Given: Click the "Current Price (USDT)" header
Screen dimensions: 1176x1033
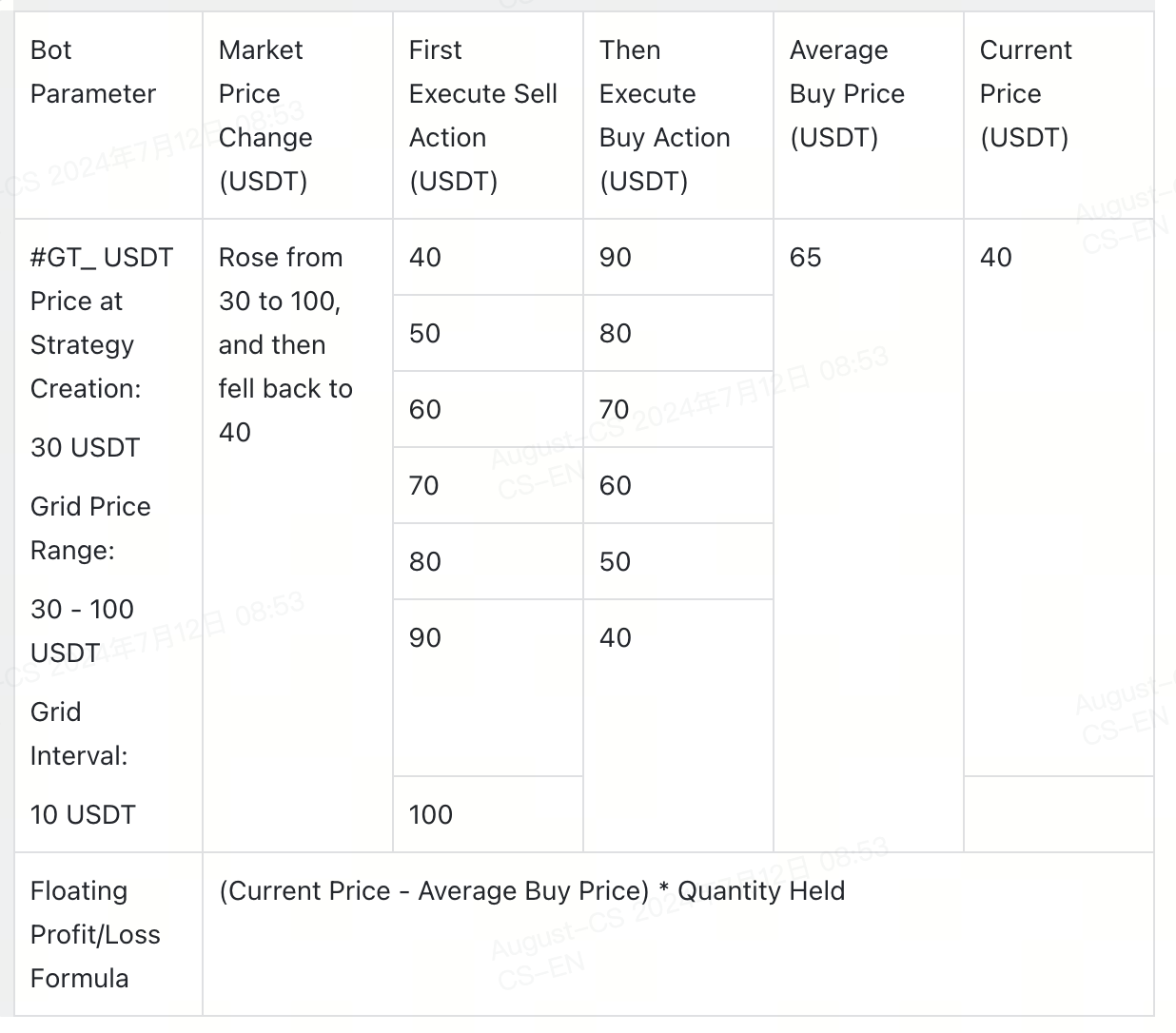Looking at the screenshot, I should [1025, 93].
